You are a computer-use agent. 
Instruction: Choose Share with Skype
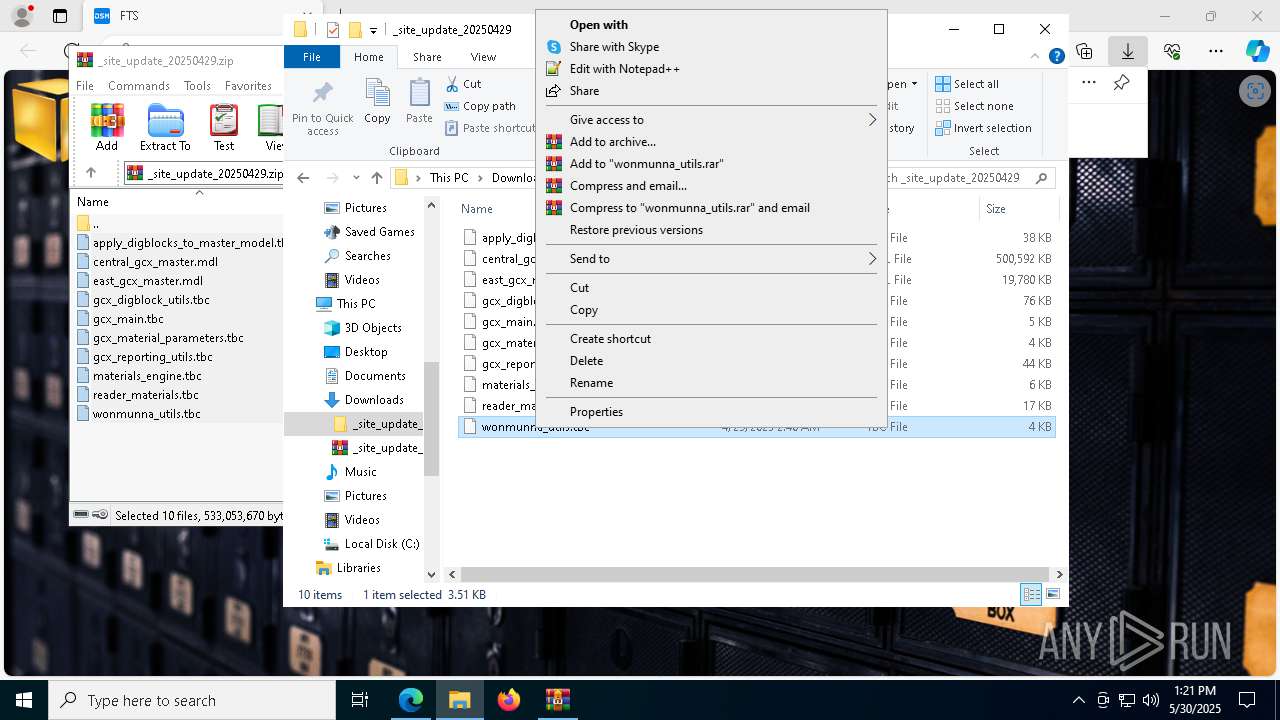tap(711, 47)
